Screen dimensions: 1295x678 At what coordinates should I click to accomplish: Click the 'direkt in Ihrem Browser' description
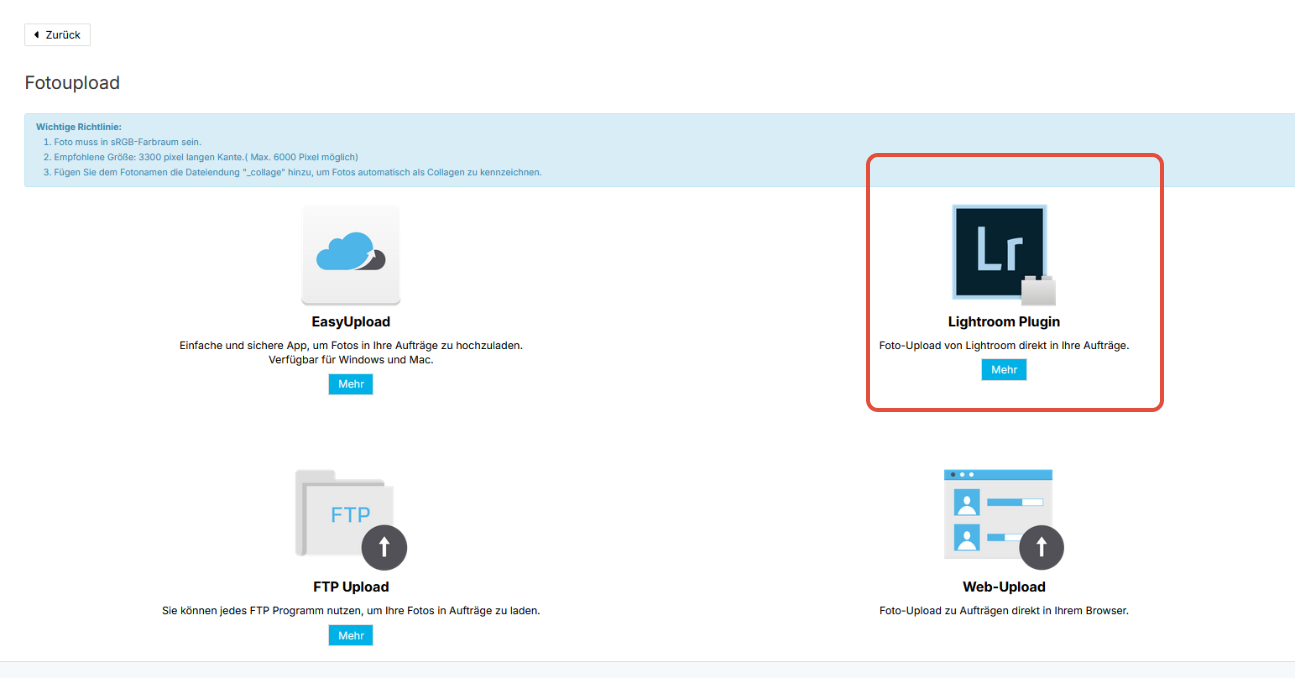tap(1004, 610)
